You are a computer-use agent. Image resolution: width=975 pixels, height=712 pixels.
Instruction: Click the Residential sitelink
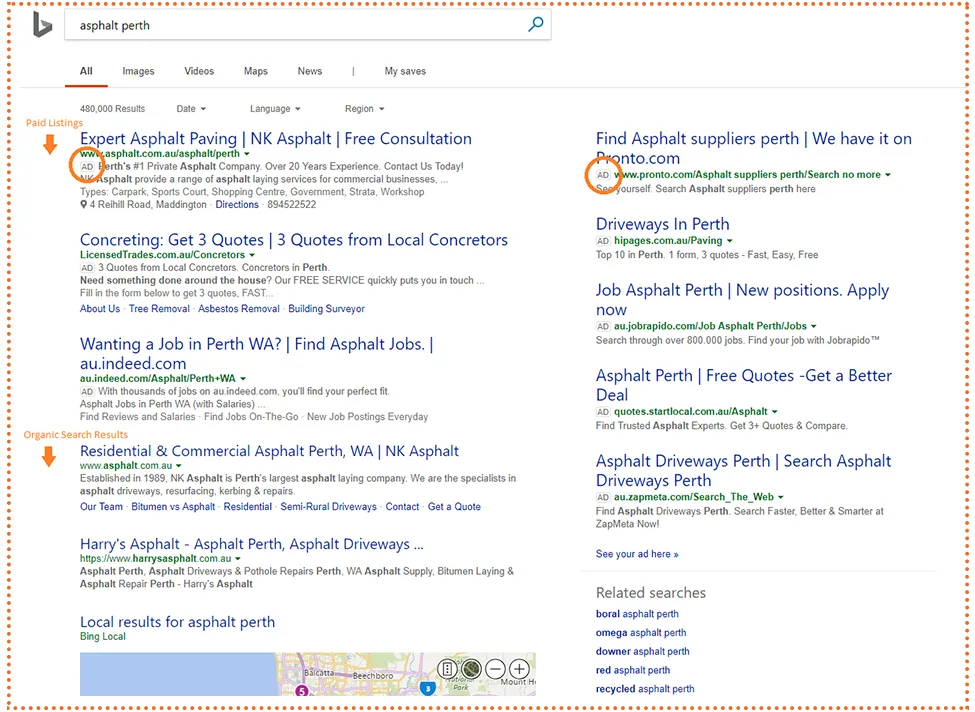pyautogui.click(x=247, y=507)
